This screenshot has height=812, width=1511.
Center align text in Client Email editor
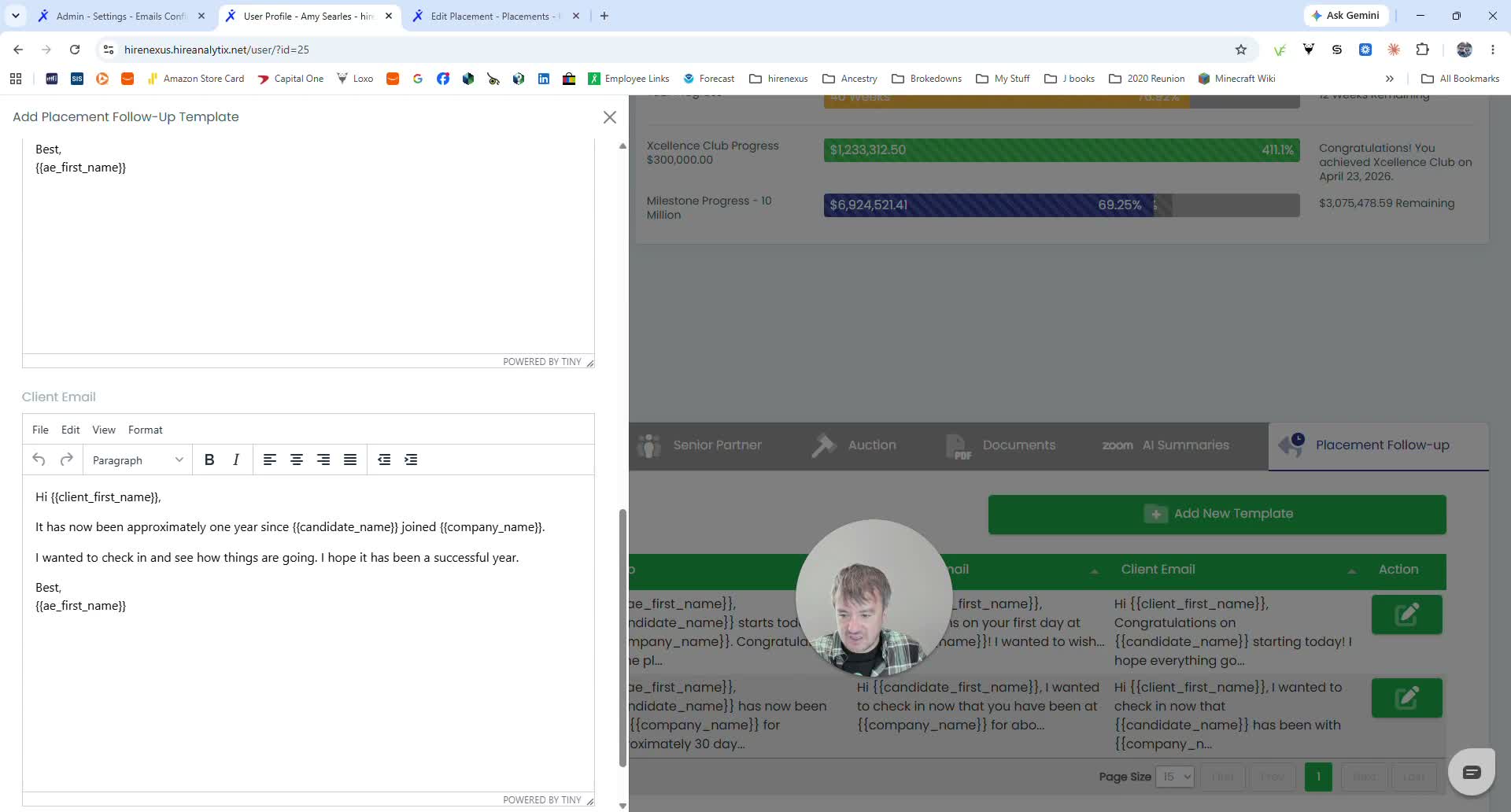[x=297, y=460]
